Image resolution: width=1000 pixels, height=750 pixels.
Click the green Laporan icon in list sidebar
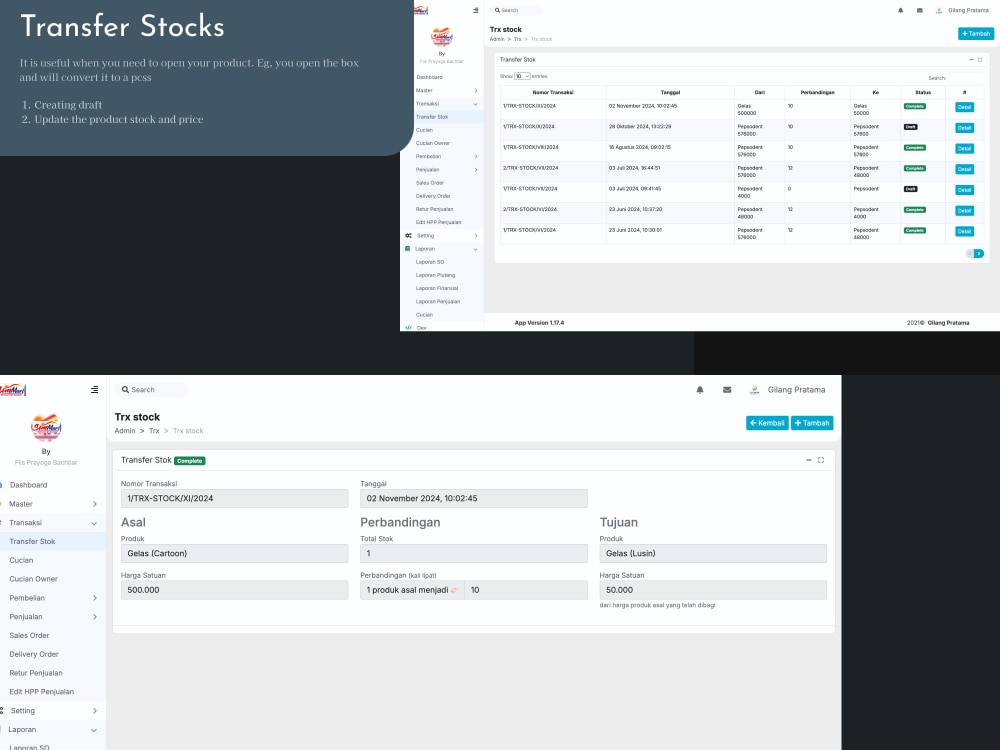408,249
